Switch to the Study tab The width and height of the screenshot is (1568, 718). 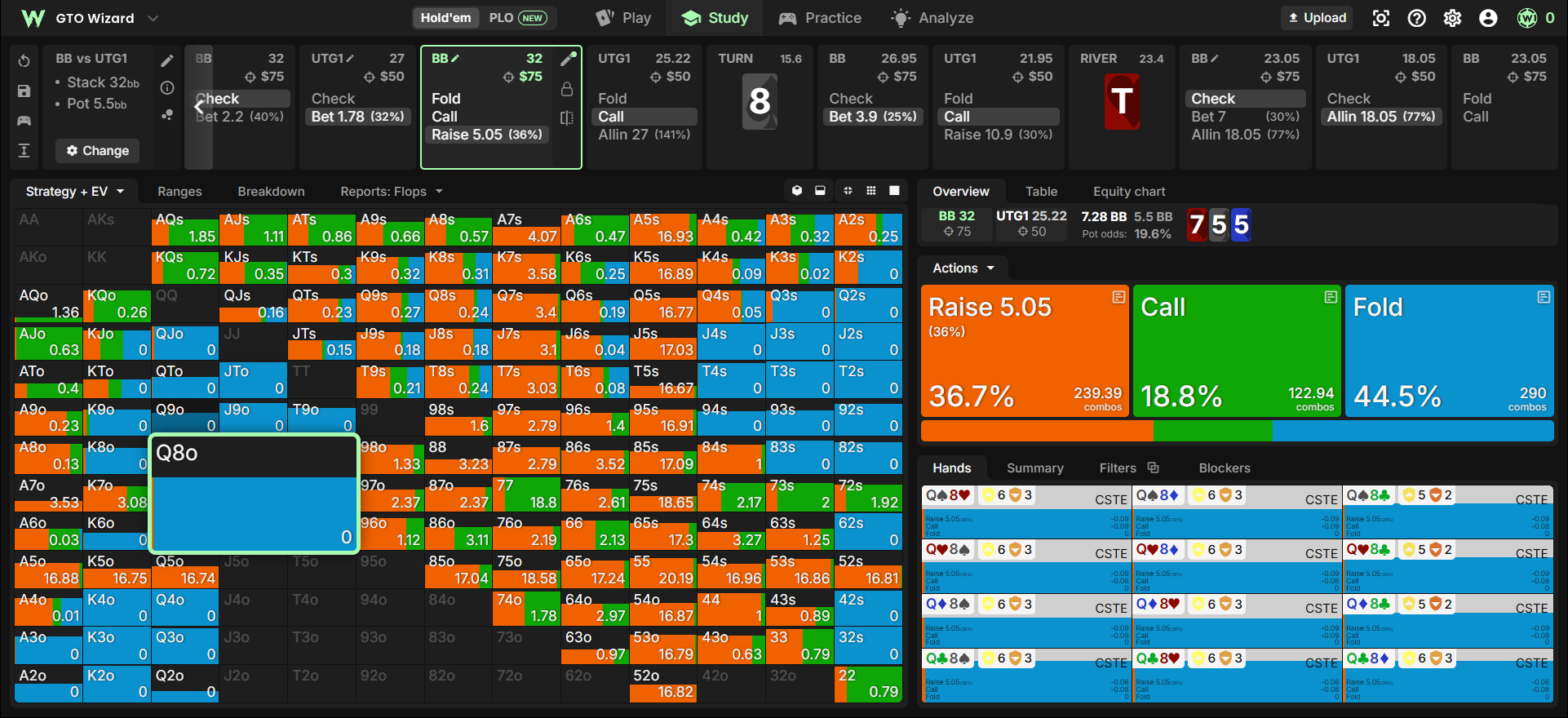coord(715,18)
